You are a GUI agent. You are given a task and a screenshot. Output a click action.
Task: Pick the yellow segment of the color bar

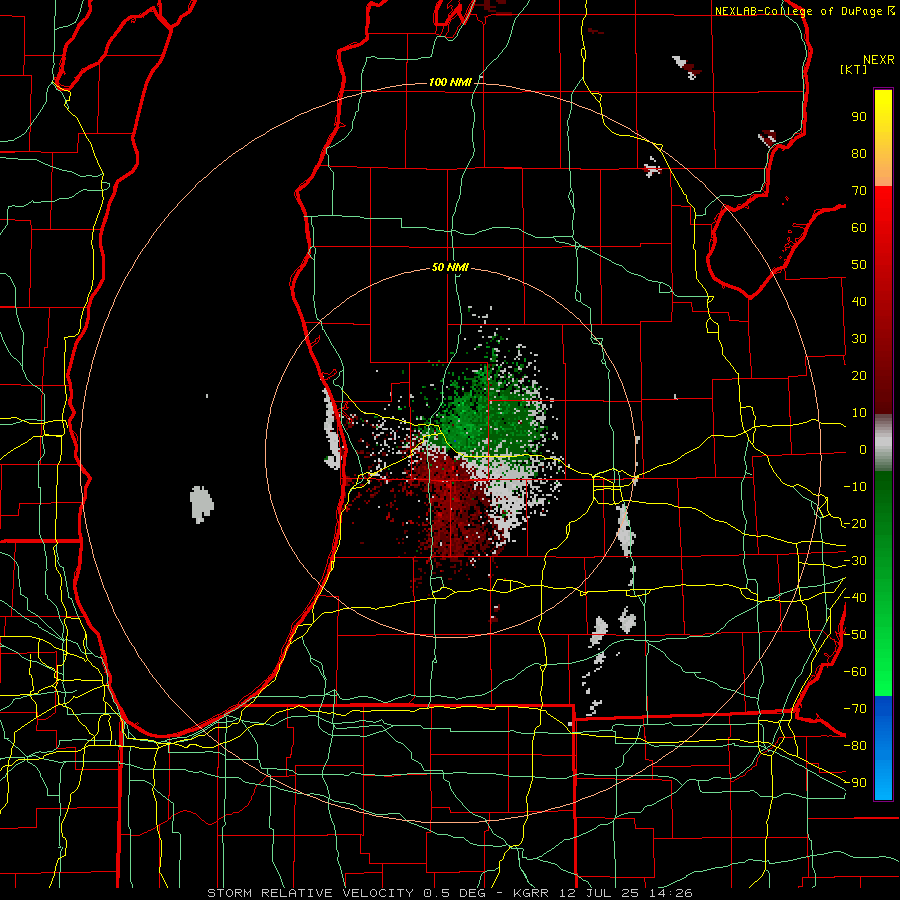(883, 138)
